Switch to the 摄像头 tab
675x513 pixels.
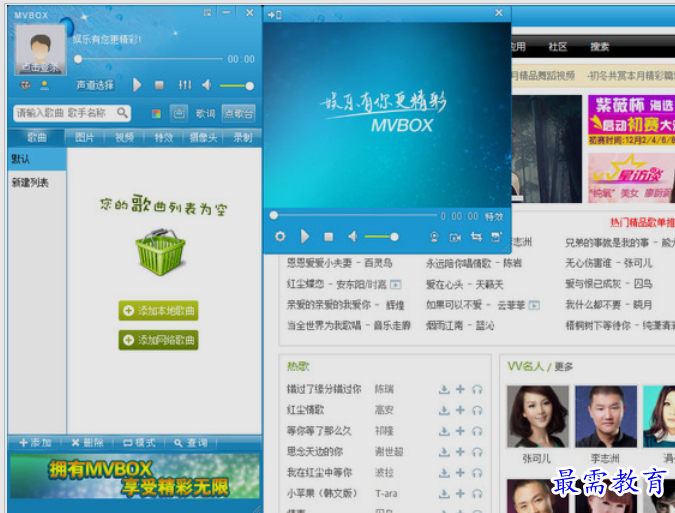[203, 137]
